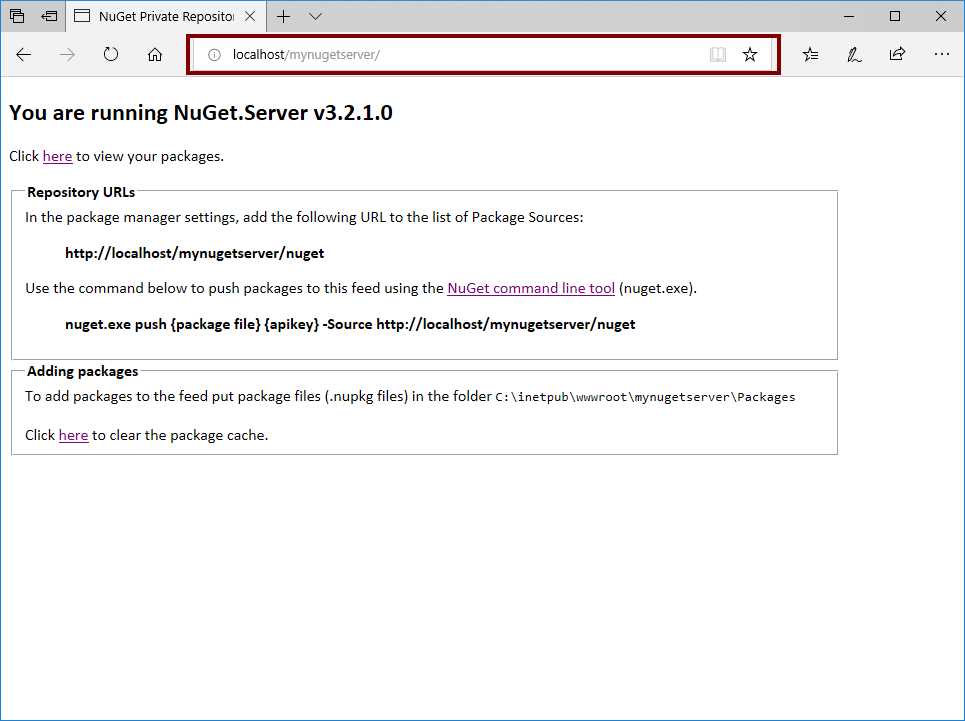Enter reading view for this page
Image resolution: width=965 pixels, height=721 pixels.
coord(718,55)
